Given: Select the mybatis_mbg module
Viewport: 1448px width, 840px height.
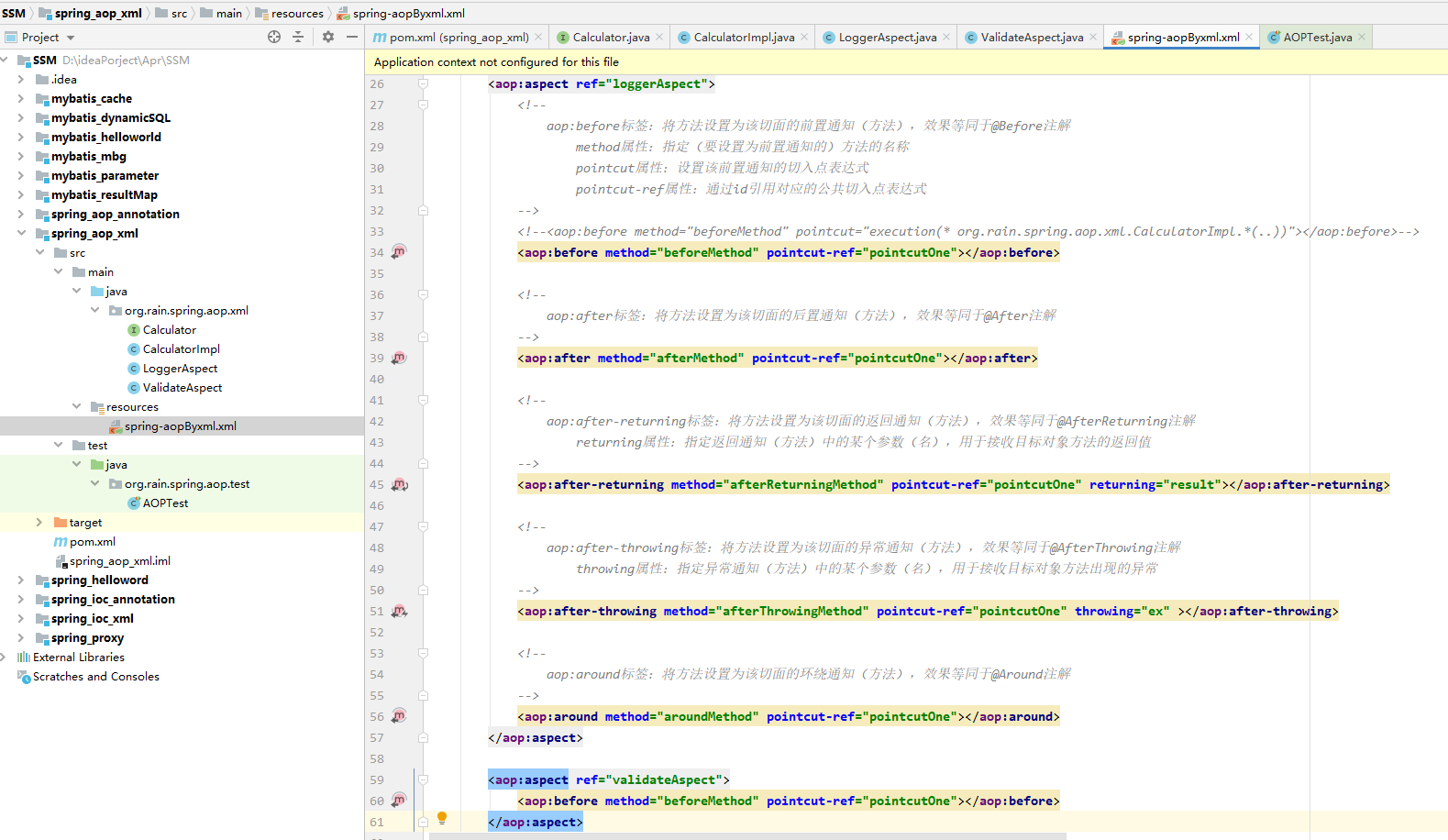Looking at the screenshot, I should tap(81, 157).
